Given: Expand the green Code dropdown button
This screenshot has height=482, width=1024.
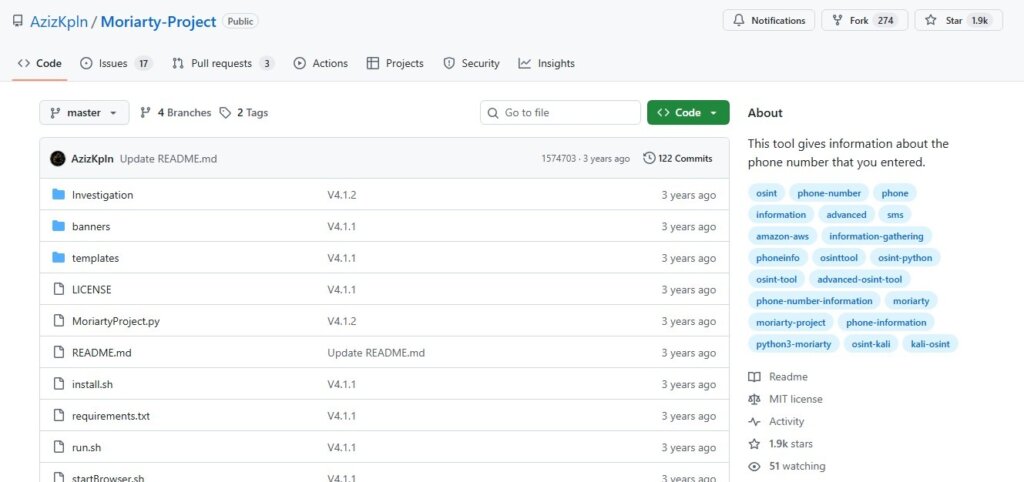Looking at the screenshot, I should click(688, 113).
